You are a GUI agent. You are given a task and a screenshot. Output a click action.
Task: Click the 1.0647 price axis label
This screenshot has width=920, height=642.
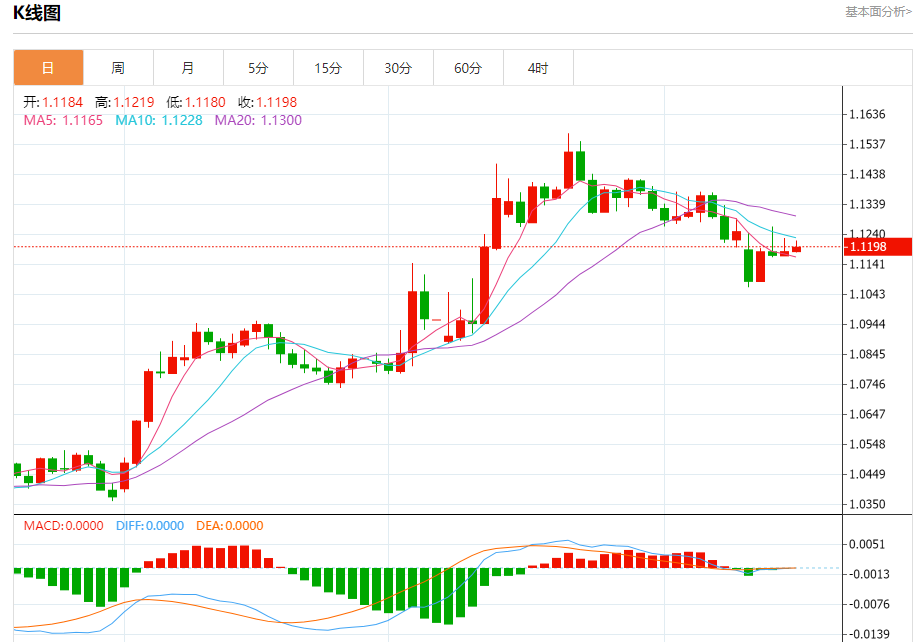coord(867,414)
